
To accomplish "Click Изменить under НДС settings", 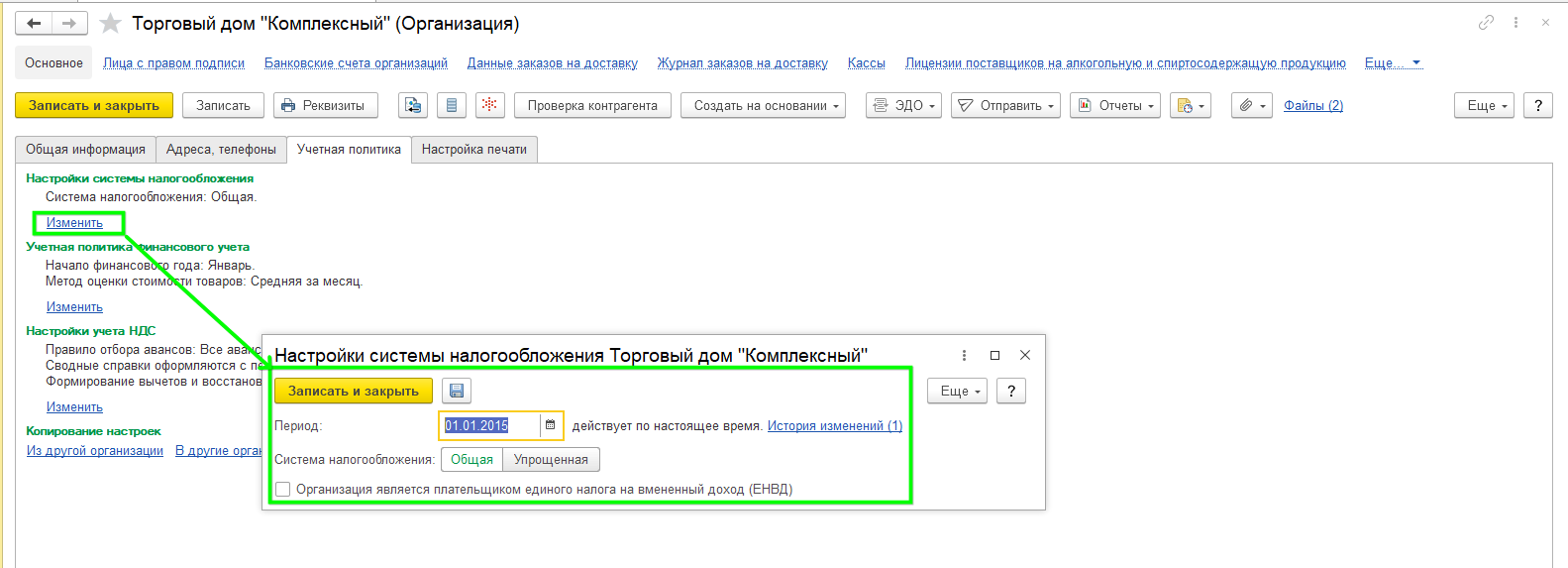I will click(74, 406).
